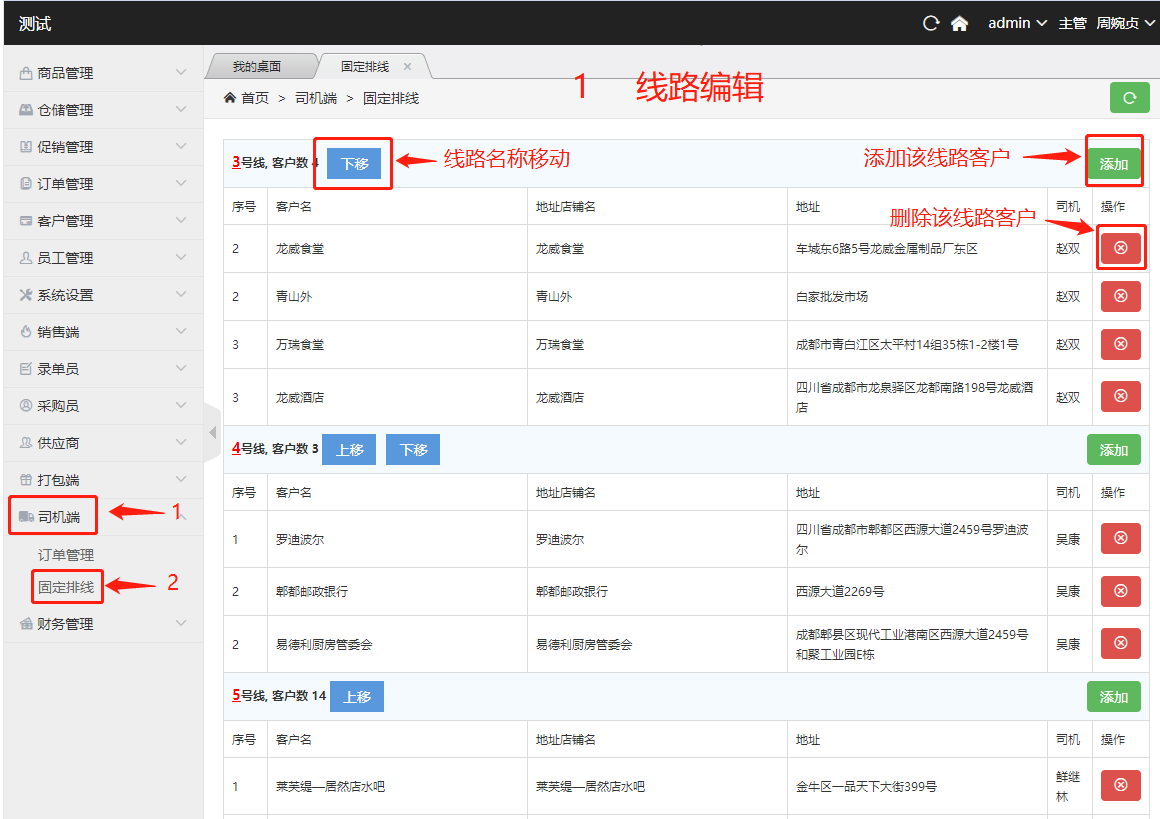Screen dimensions: 1160x819
Task: Click 下移 button for route 3
Action: (354, 164)
